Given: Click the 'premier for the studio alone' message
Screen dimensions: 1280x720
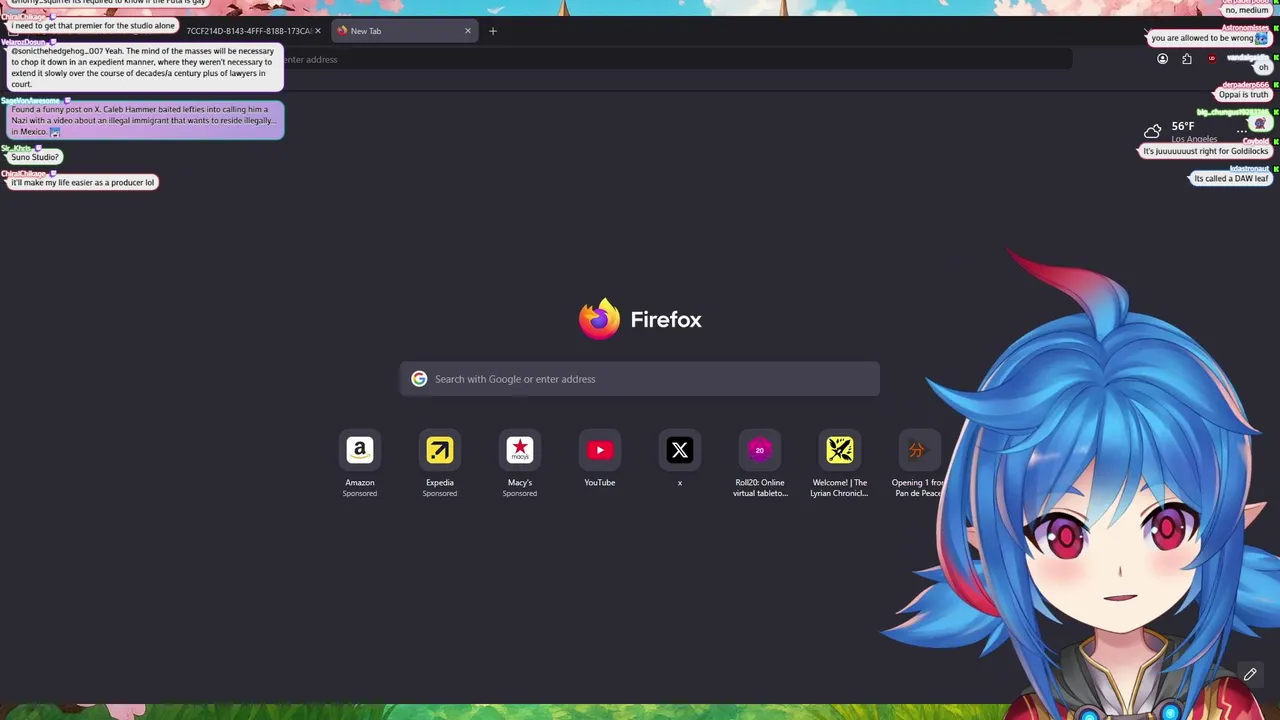Looking at the screenshot, I should point(93,26).
